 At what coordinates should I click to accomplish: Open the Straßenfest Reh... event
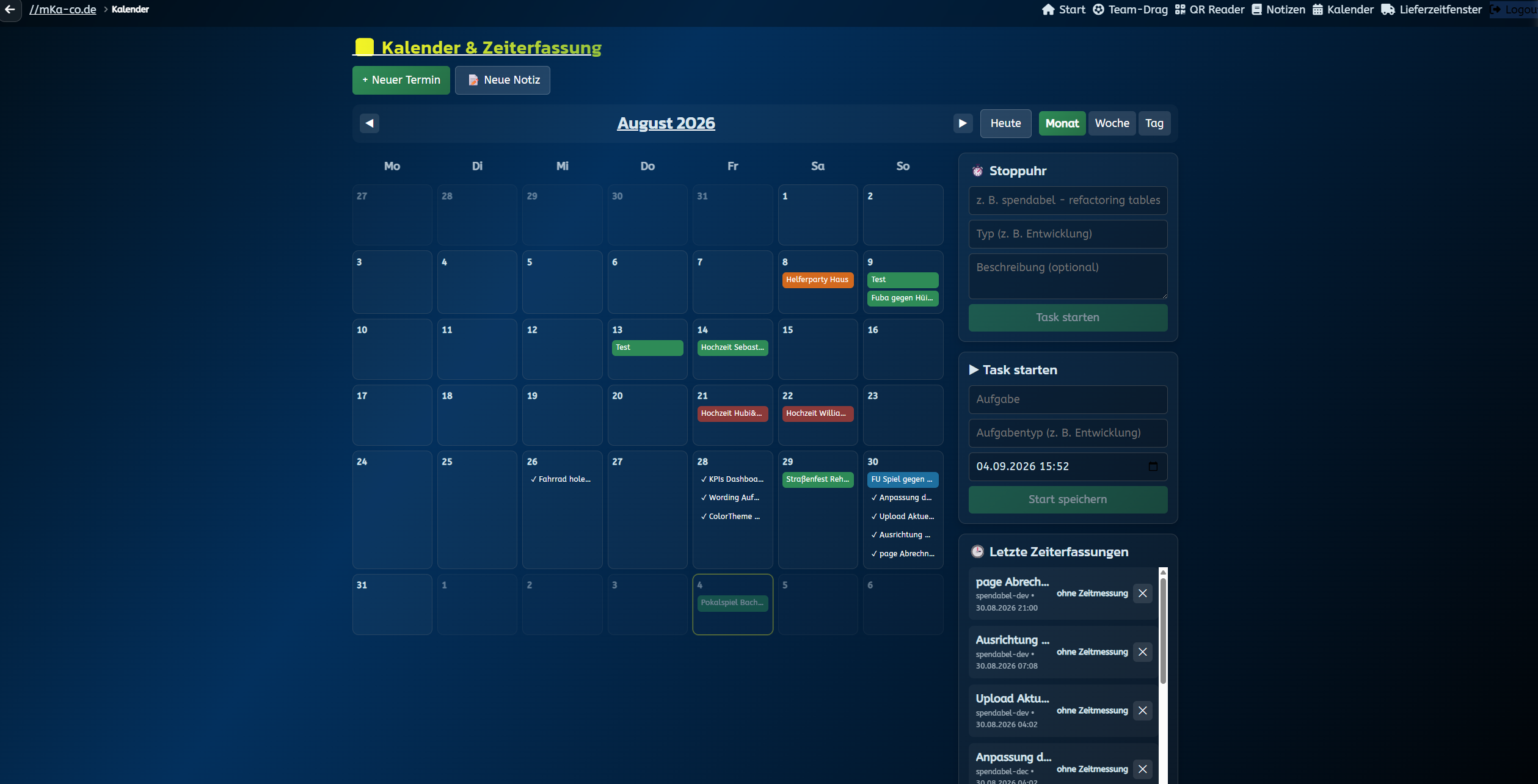pyautogui.click(x=817, y=479)
